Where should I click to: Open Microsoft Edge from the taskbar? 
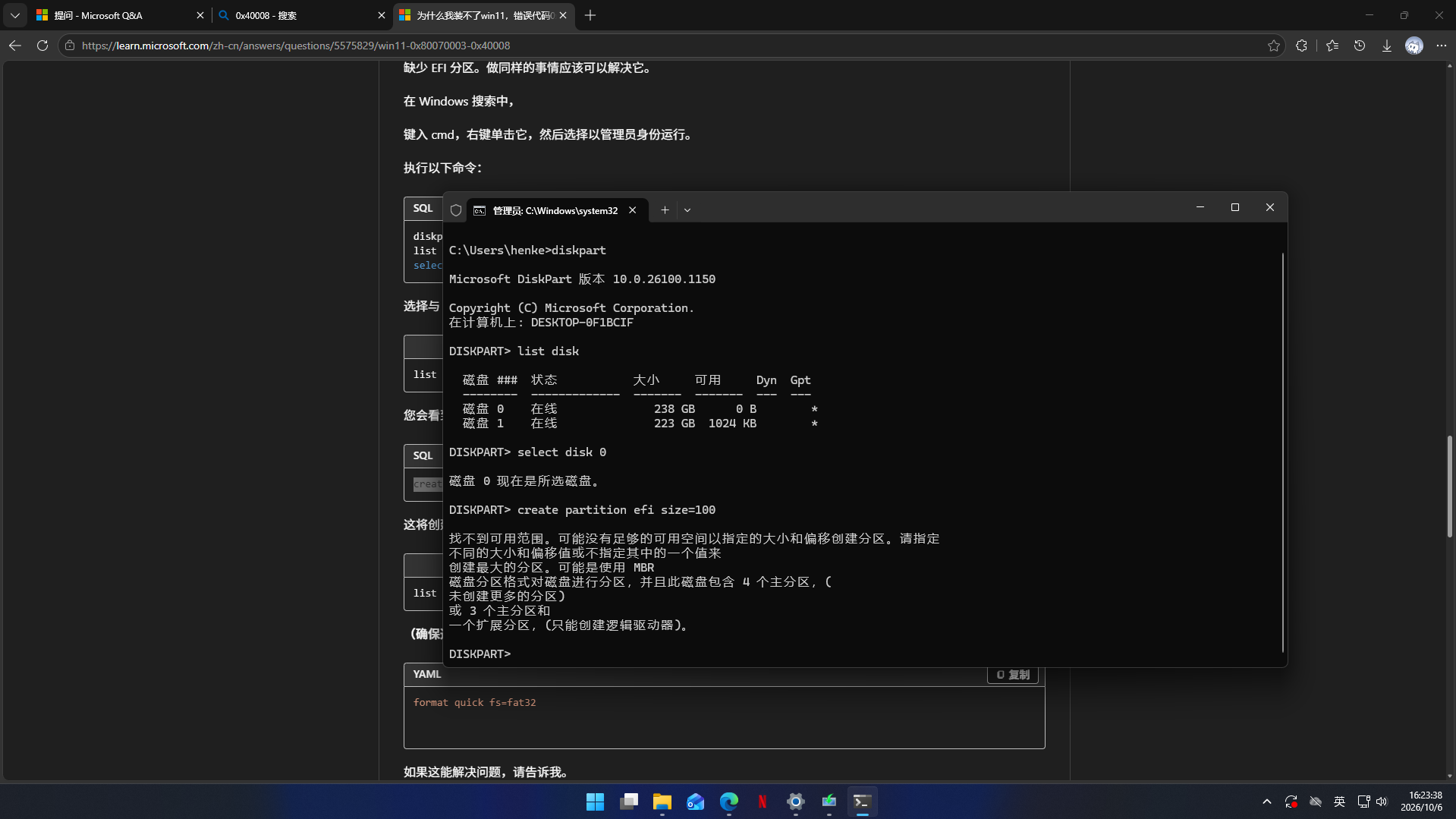(729, 802)
